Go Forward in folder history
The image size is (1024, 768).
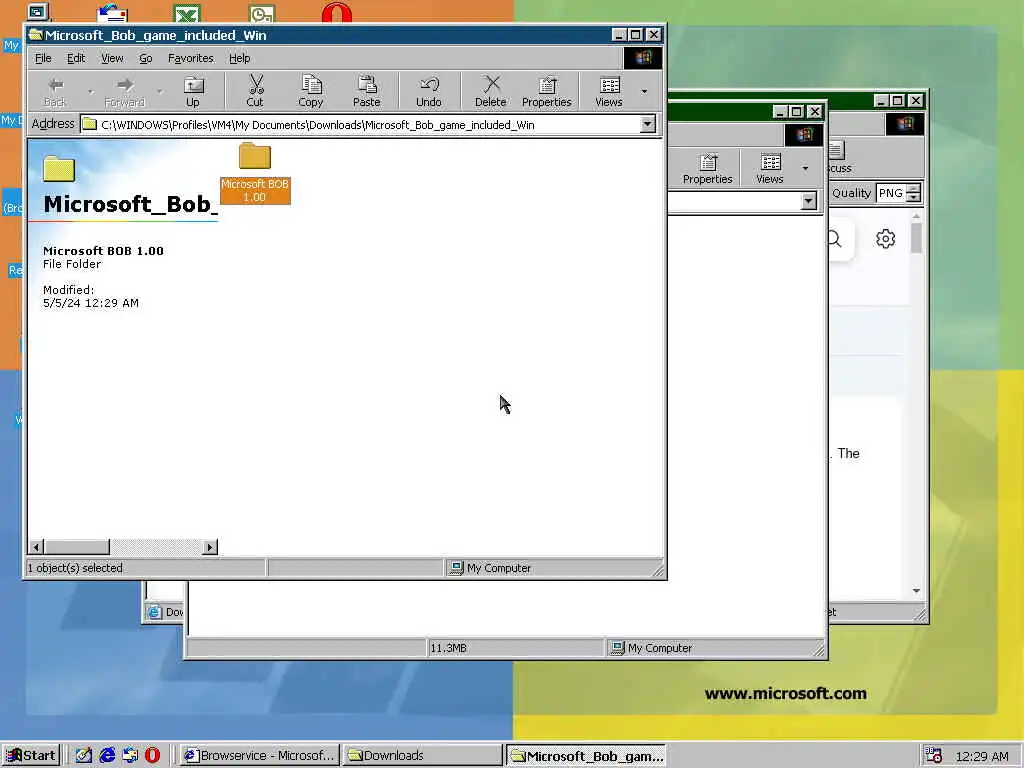(x=124, y=91)
